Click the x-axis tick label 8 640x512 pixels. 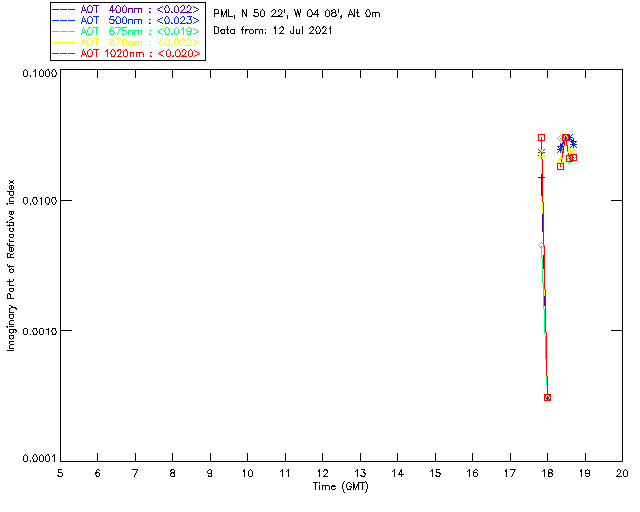[x=173, y=473]
